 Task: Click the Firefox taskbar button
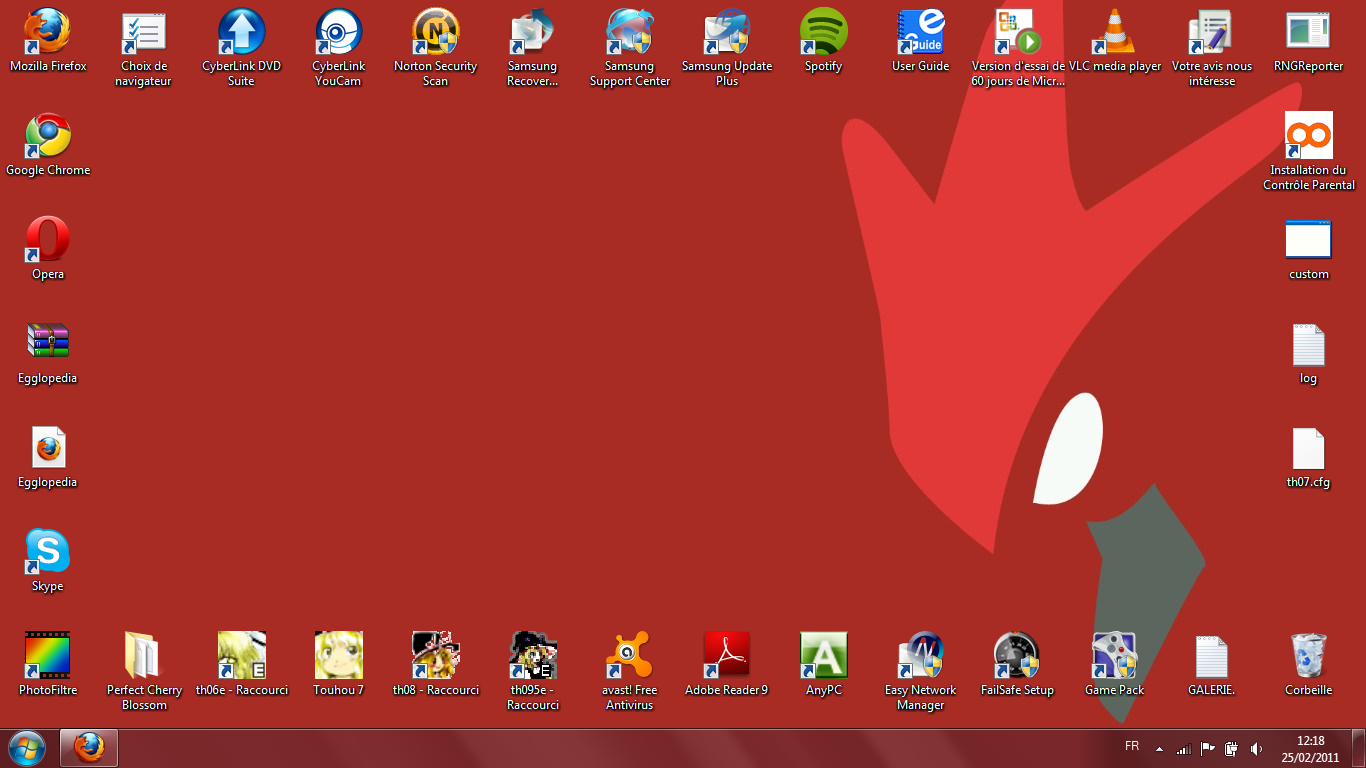pos(89,748)
